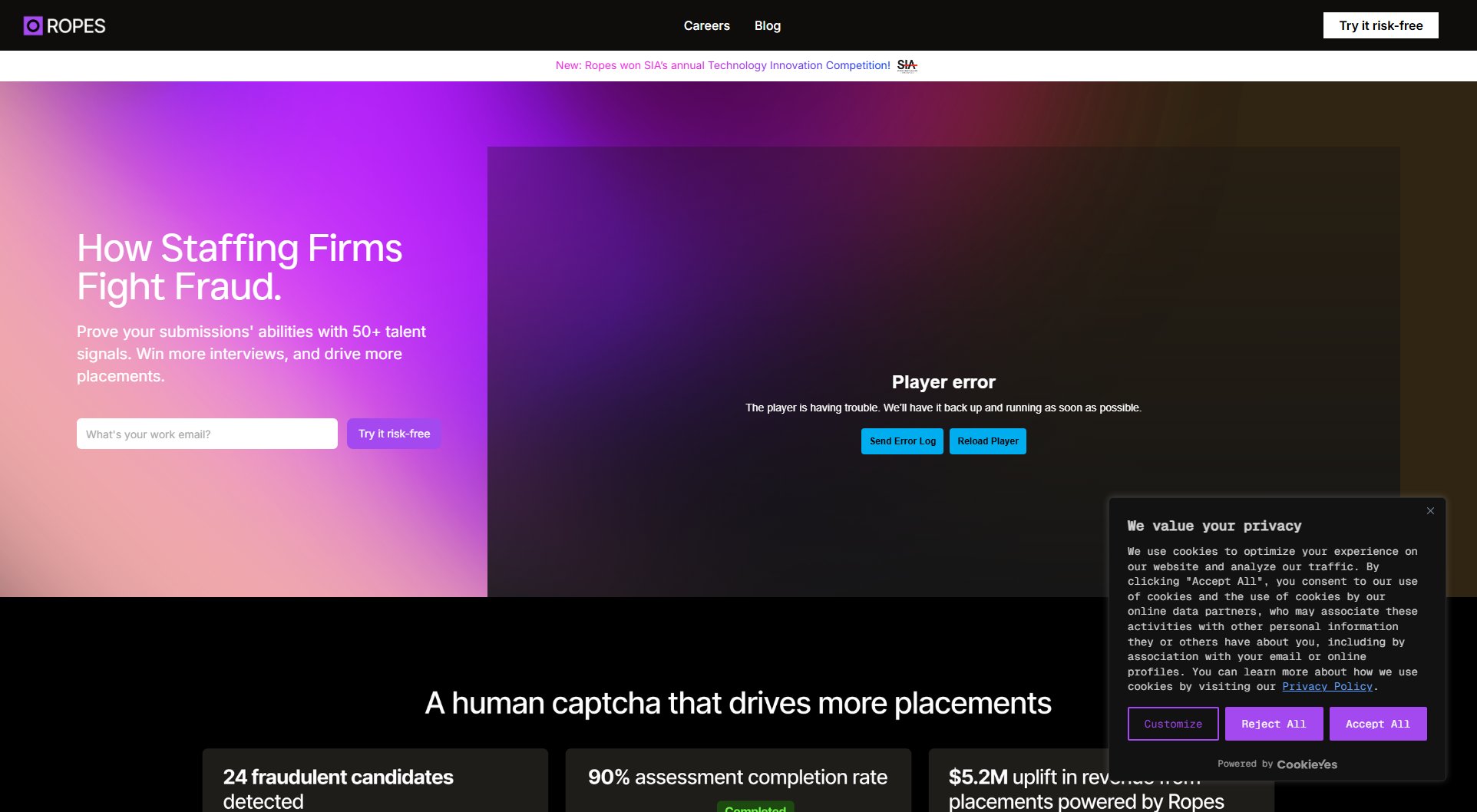Screen dimensions: 1477x812
Task: Reject all cookies
Action: coord(1274,724)
